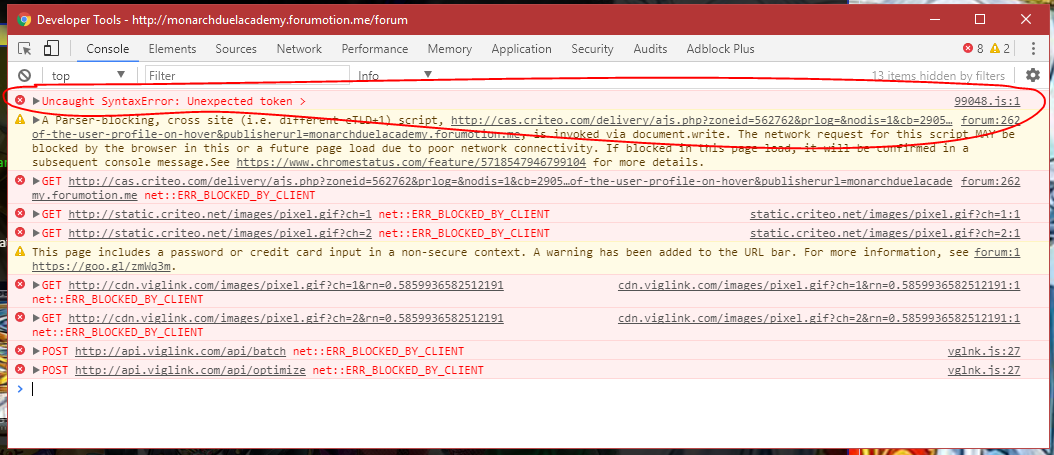Activate the inspect element picker icon
This screenshot has height=455, width=1054.
pos(25,48)
